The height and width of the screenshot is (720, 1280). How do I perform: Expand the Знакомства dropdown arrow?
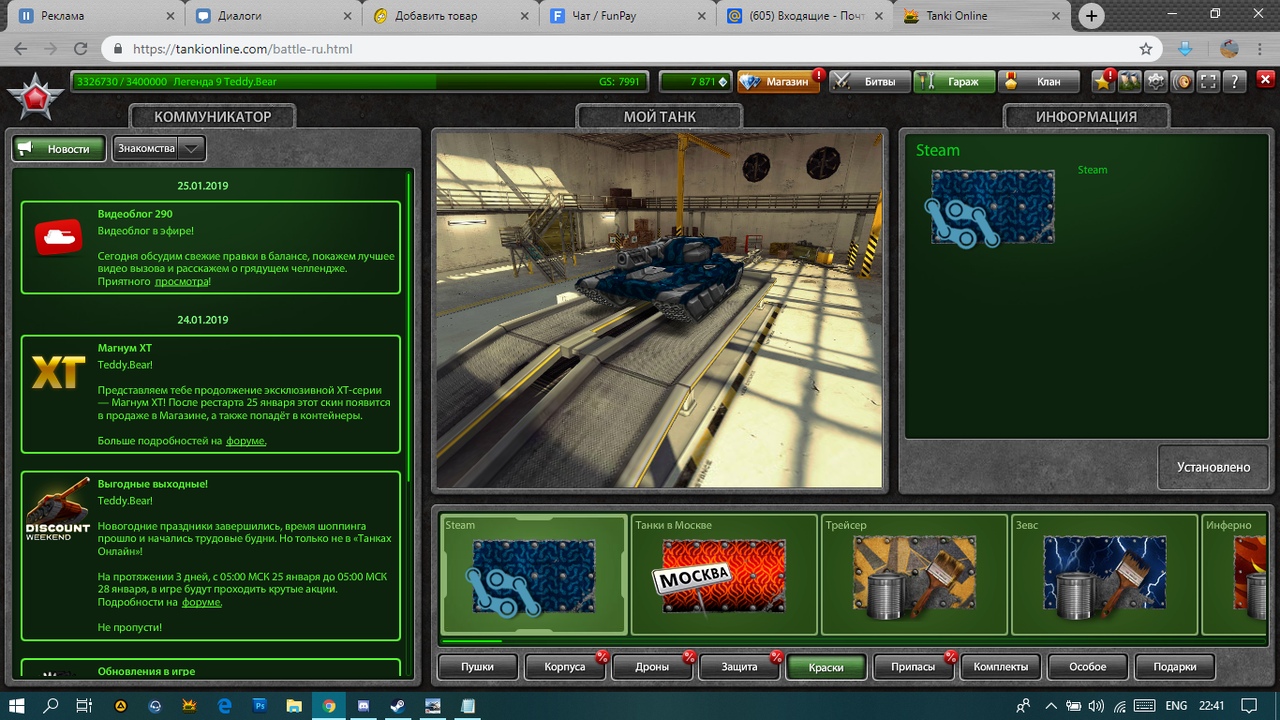point(192,148)
